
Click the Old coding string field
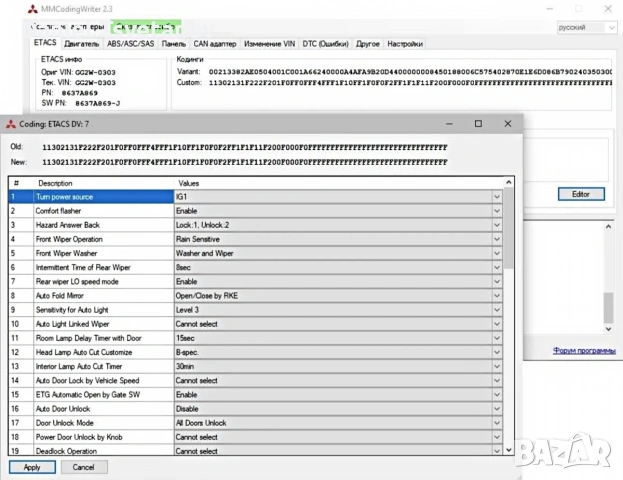pyautogui.click(x=245, y=147)
